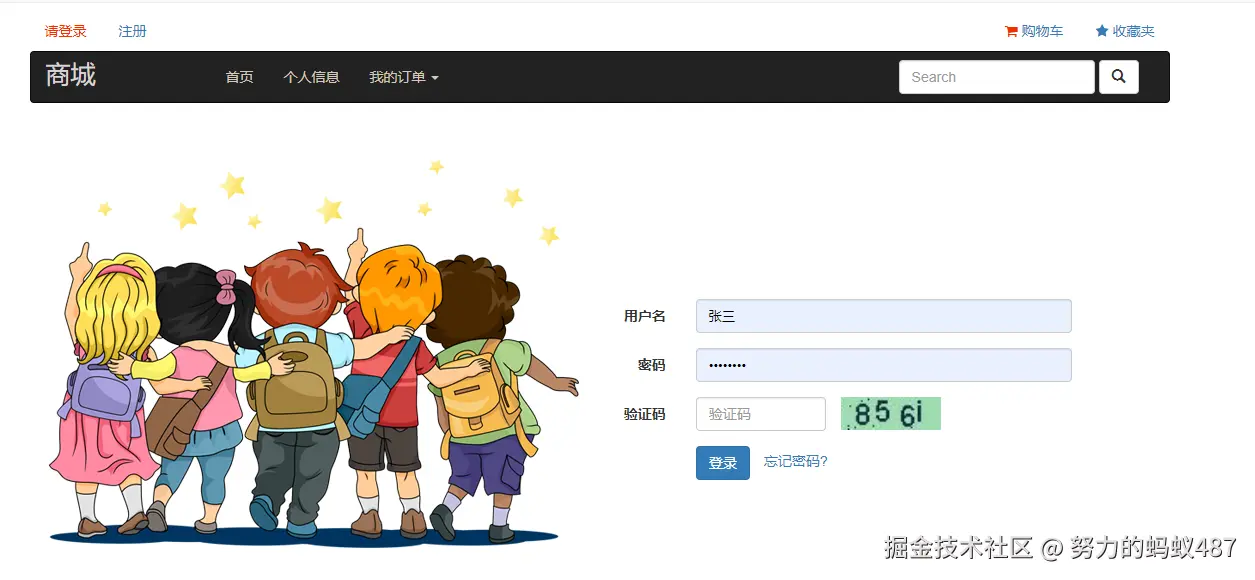The image size is (1255, 580).
Task: Focus the Search input box
Action: [997, 77]
